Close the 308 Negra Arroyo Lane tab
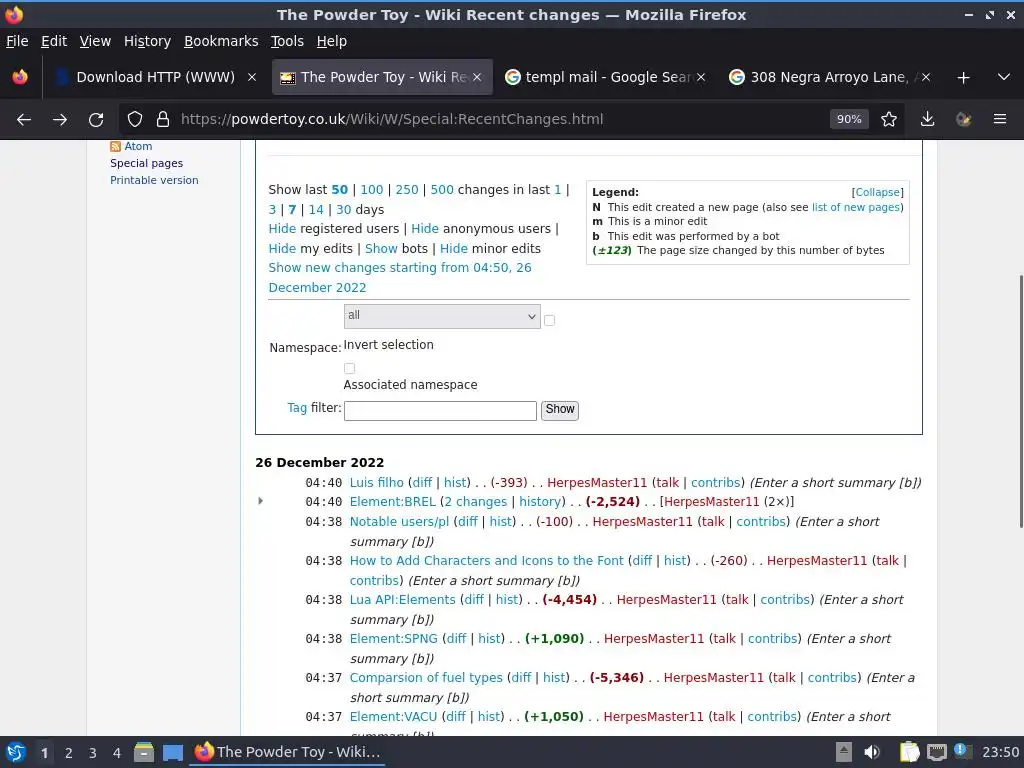 (x=925, y=77)
